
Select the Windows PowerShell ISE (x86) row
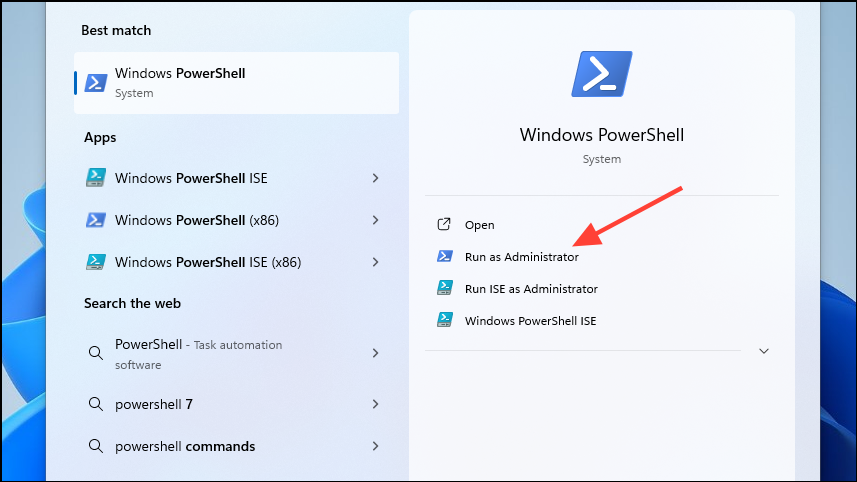click(236, 262)
